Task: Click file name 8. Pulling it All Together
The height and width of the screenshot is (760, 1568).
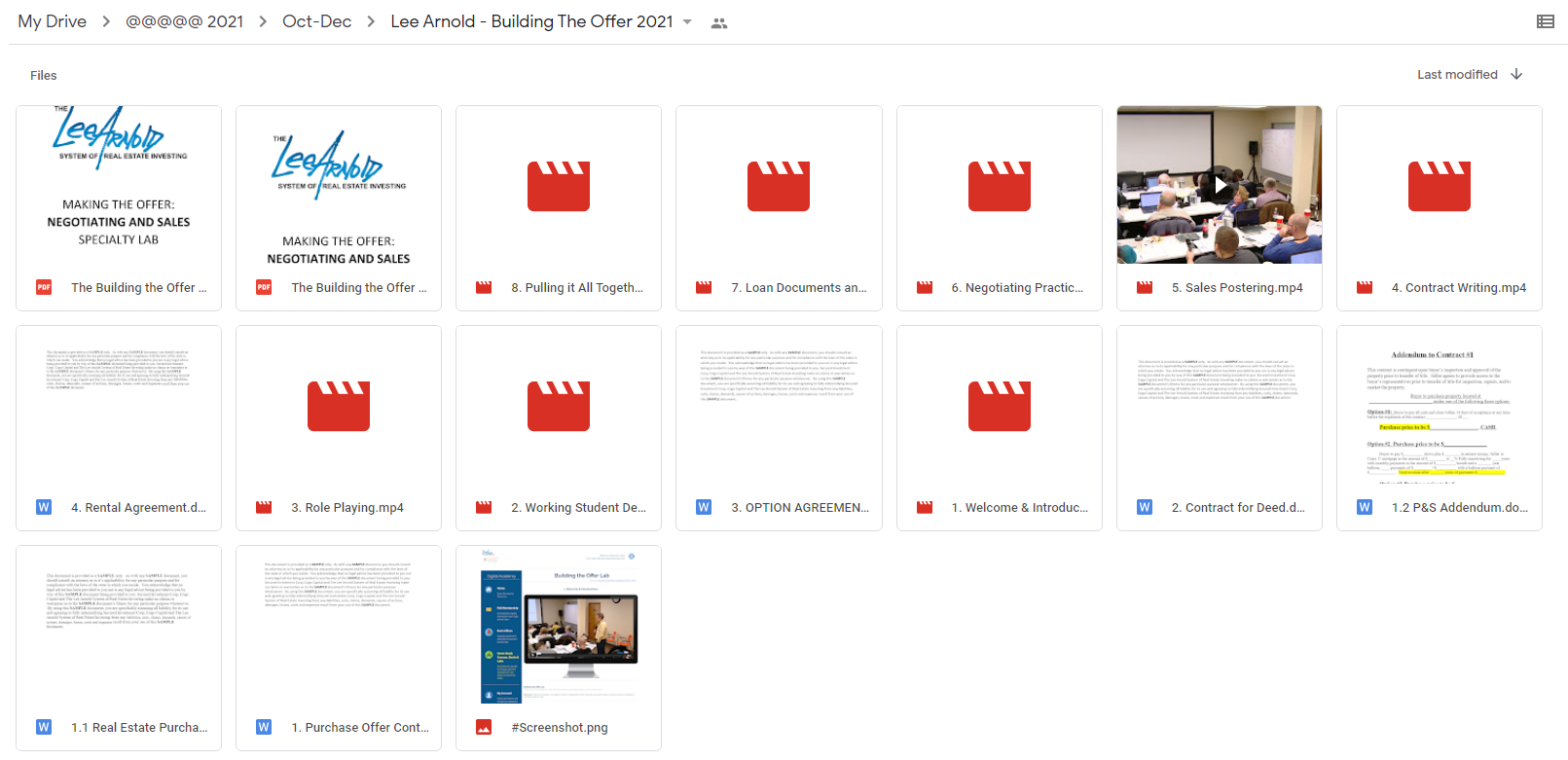Action: point(577,287)
